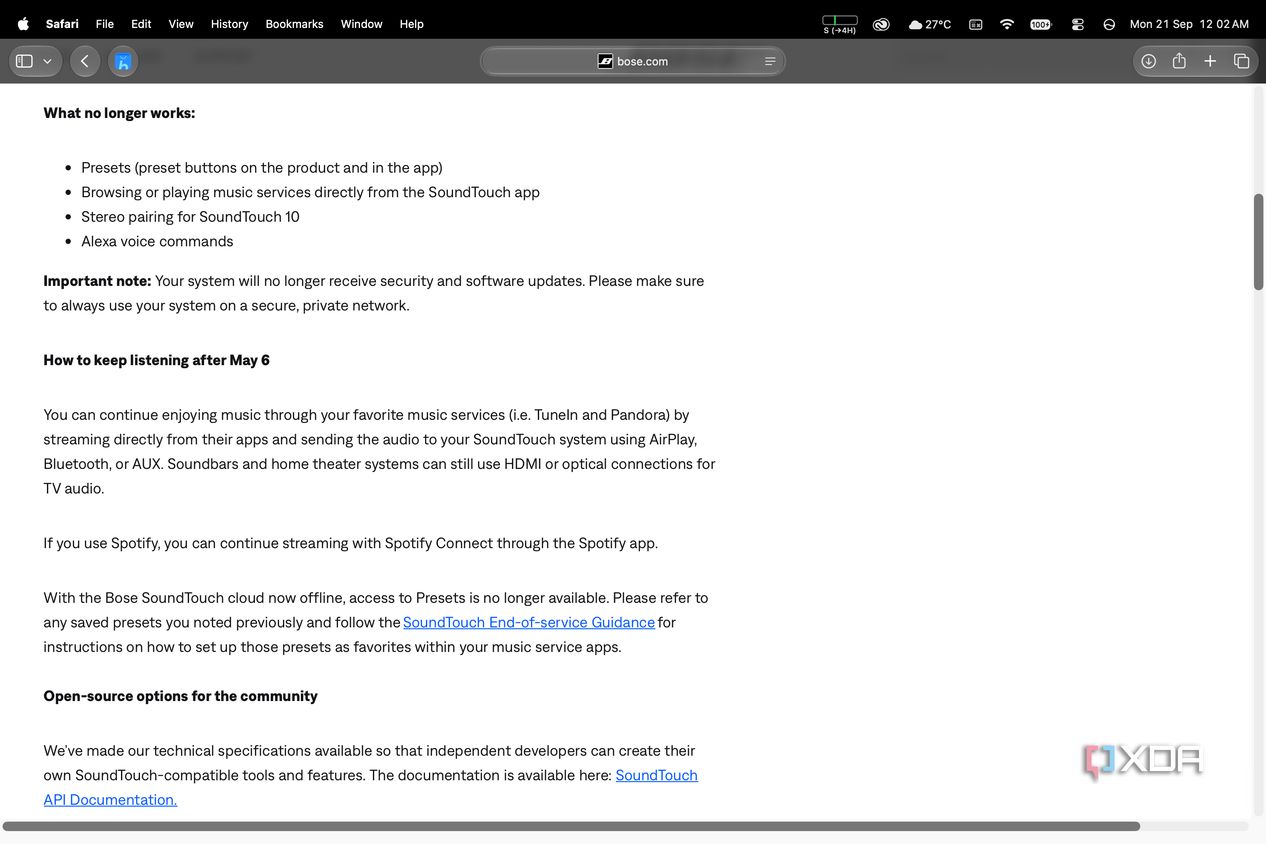
Task: Toggle the Safari sidebar
Action: (x=25, y=61)
